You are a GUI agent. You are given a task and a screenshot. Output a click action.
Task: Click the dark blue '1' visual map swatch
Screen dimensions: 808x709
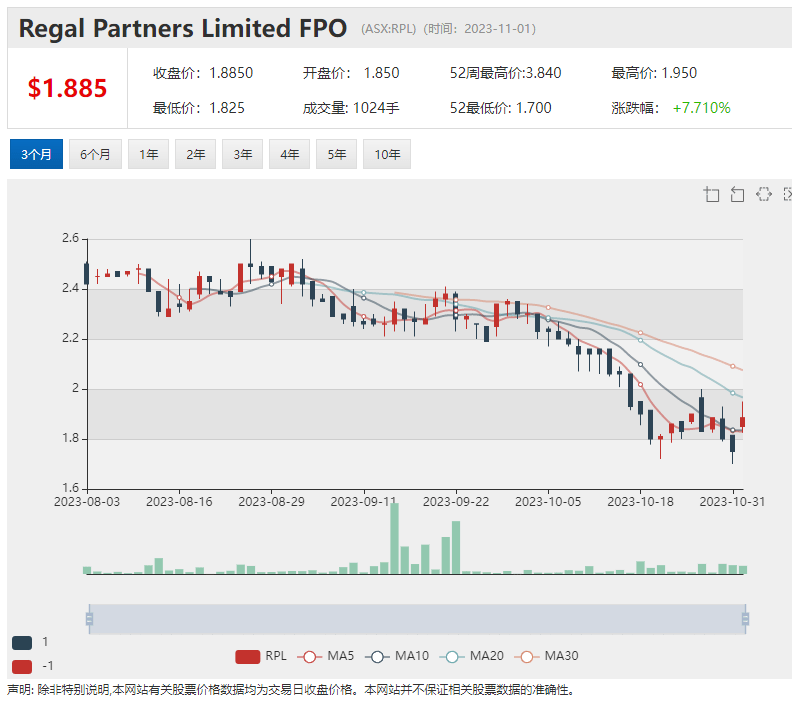pos(21,642)
